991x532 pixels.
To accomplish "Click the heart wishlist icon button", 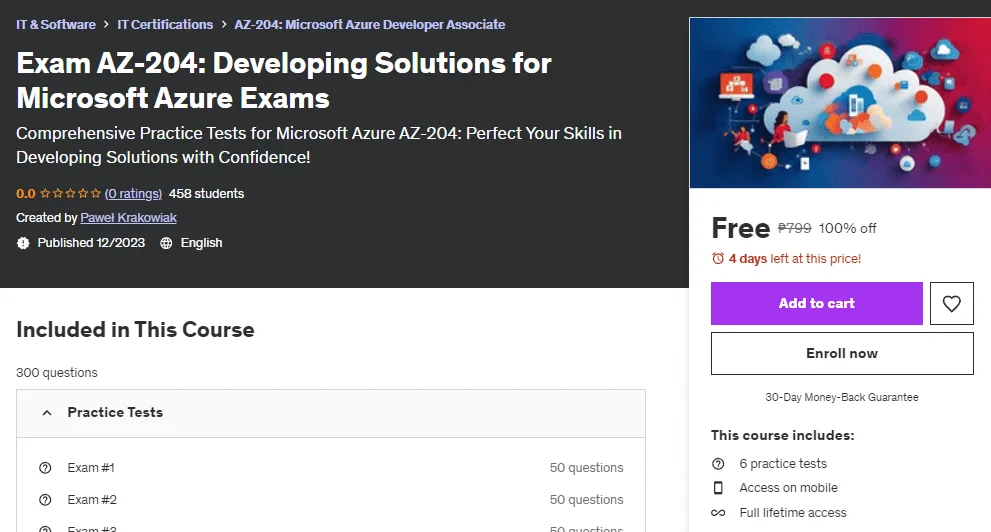I will pyautogui.click(x=951, y=303).
